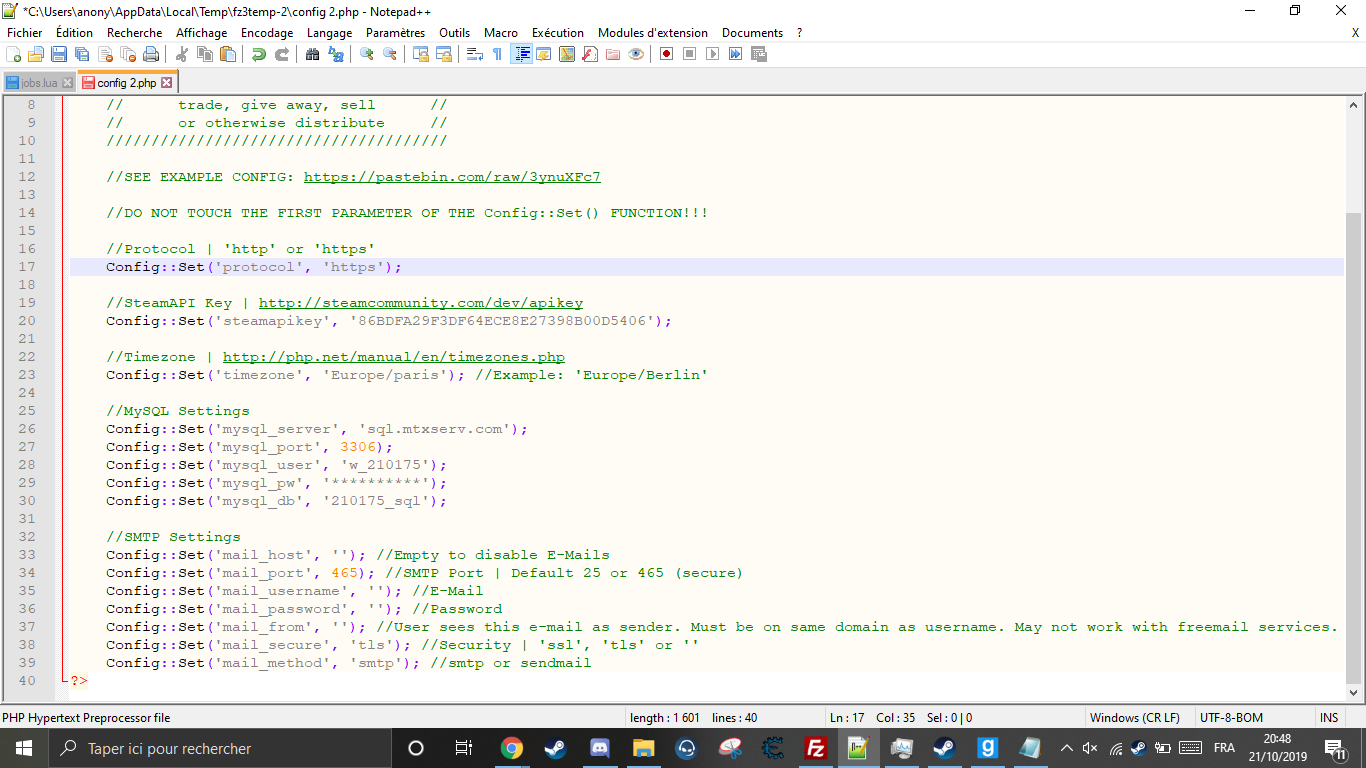Close the jobs.lua tab

(x=68, y=83)
